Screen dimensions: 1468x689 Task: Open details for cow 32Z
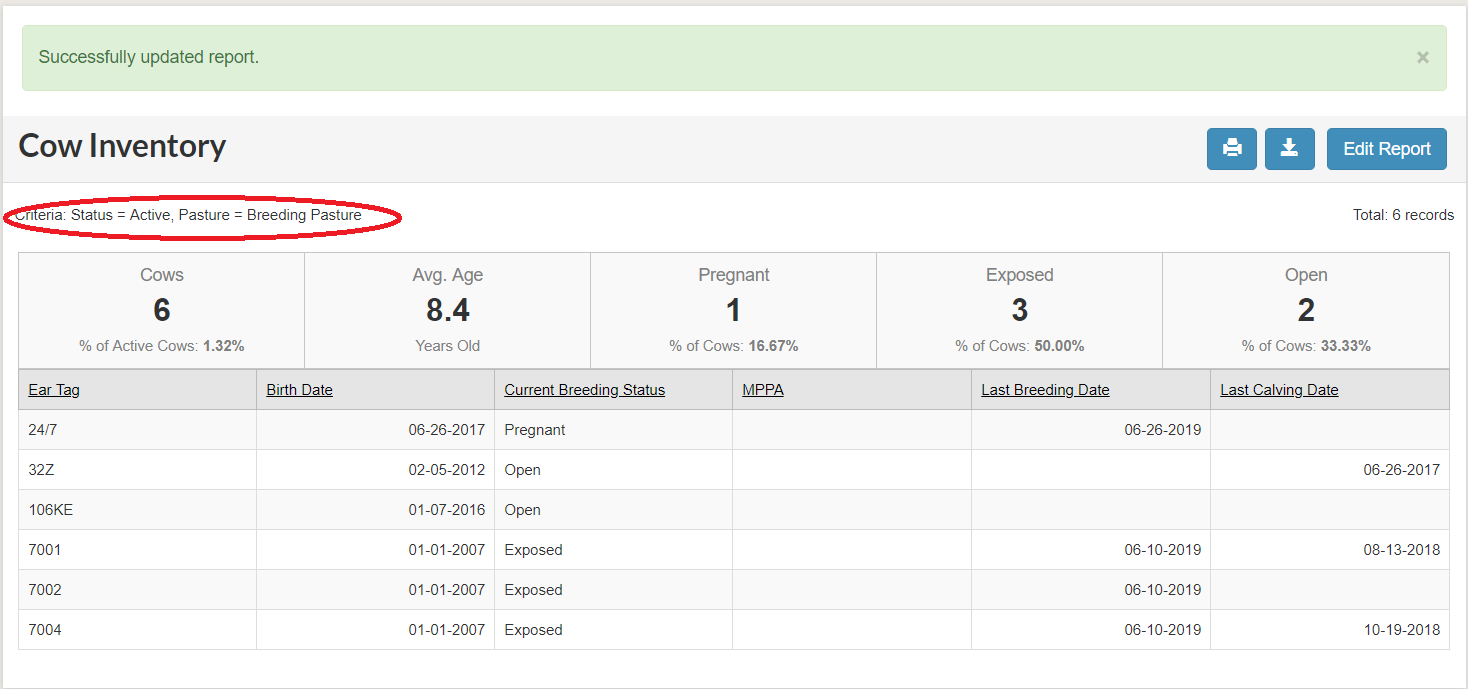(x=38, y=469)
